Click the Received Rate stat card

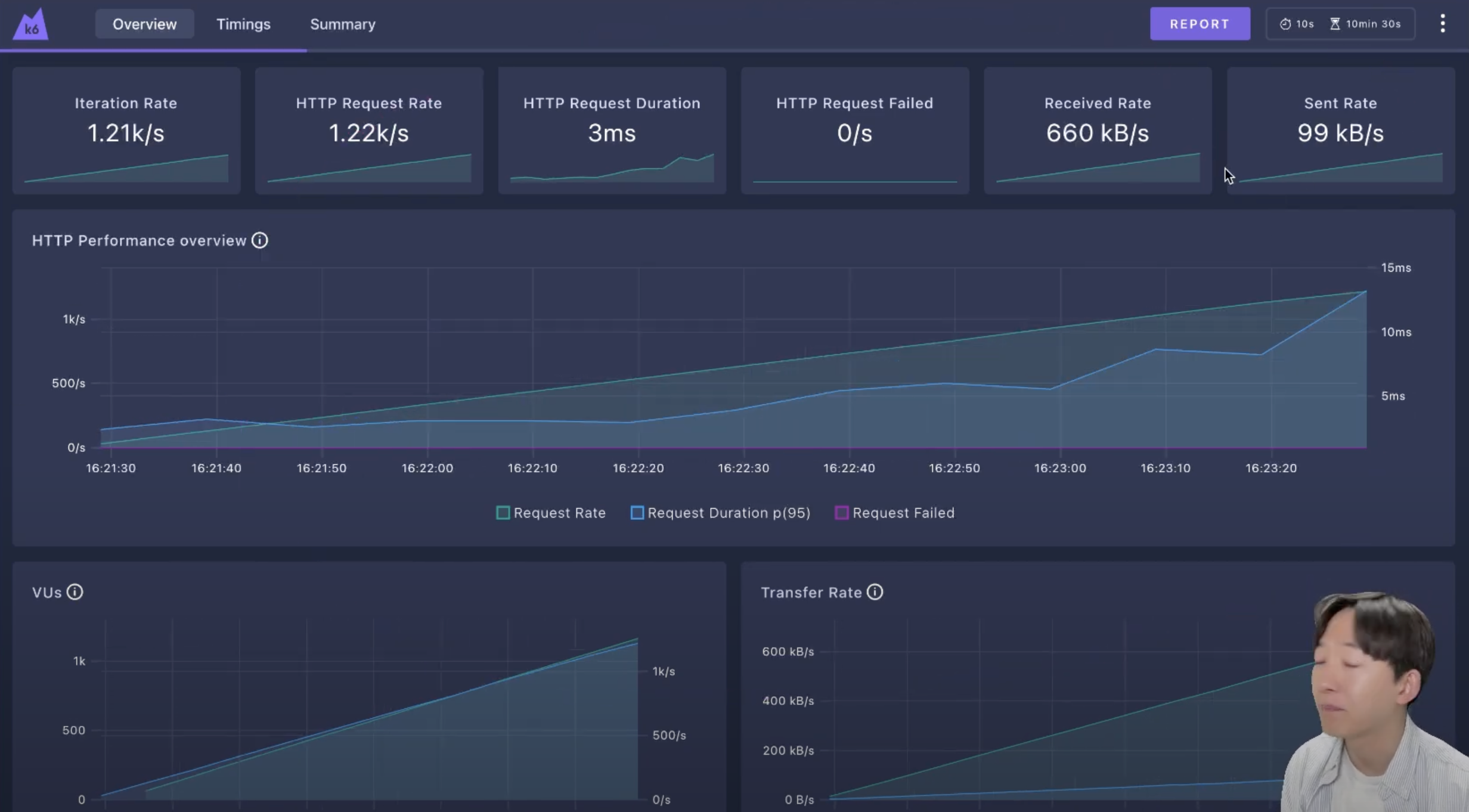1097,131
